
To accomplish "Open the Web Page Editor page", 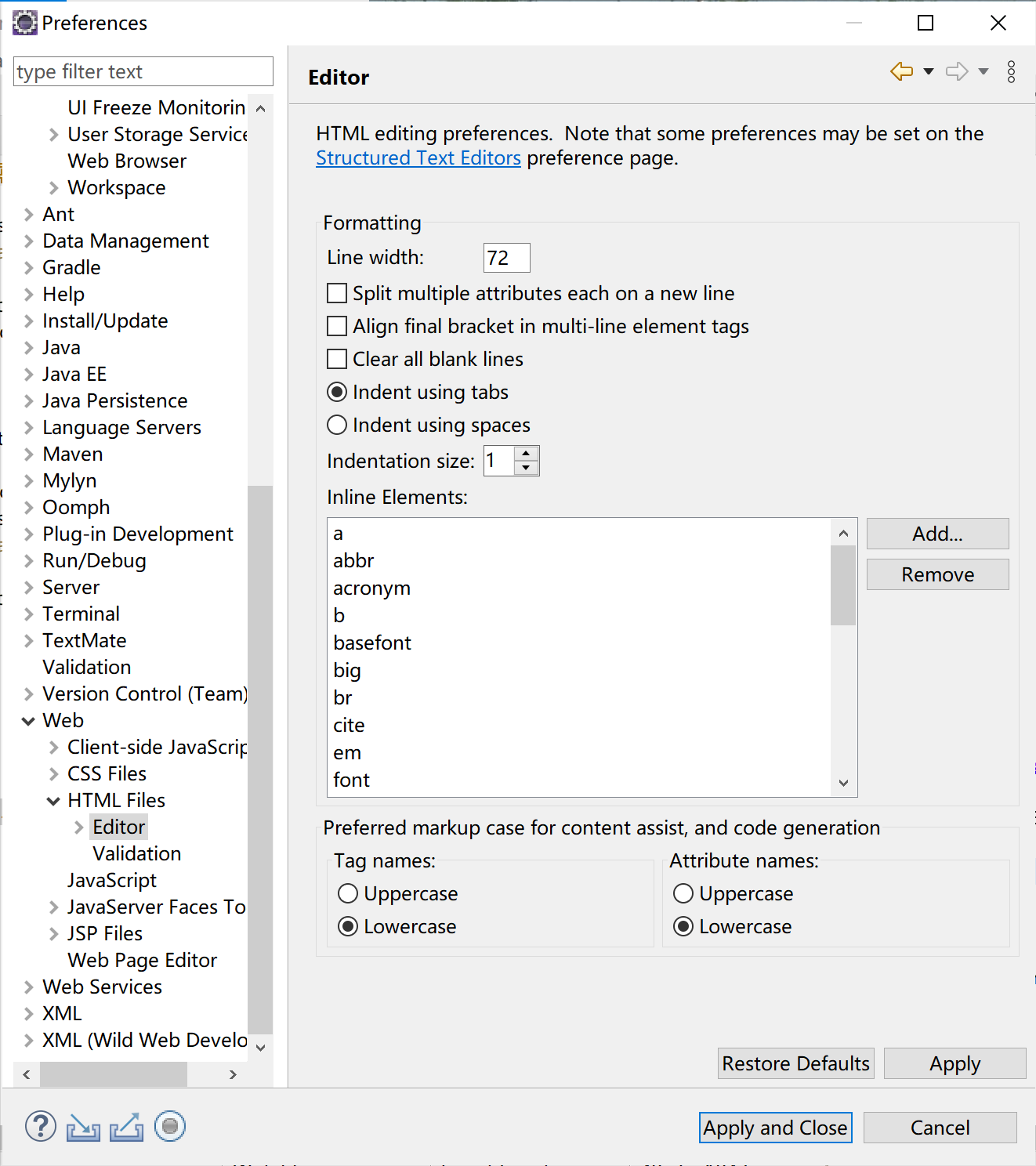I will pos(142,960).
